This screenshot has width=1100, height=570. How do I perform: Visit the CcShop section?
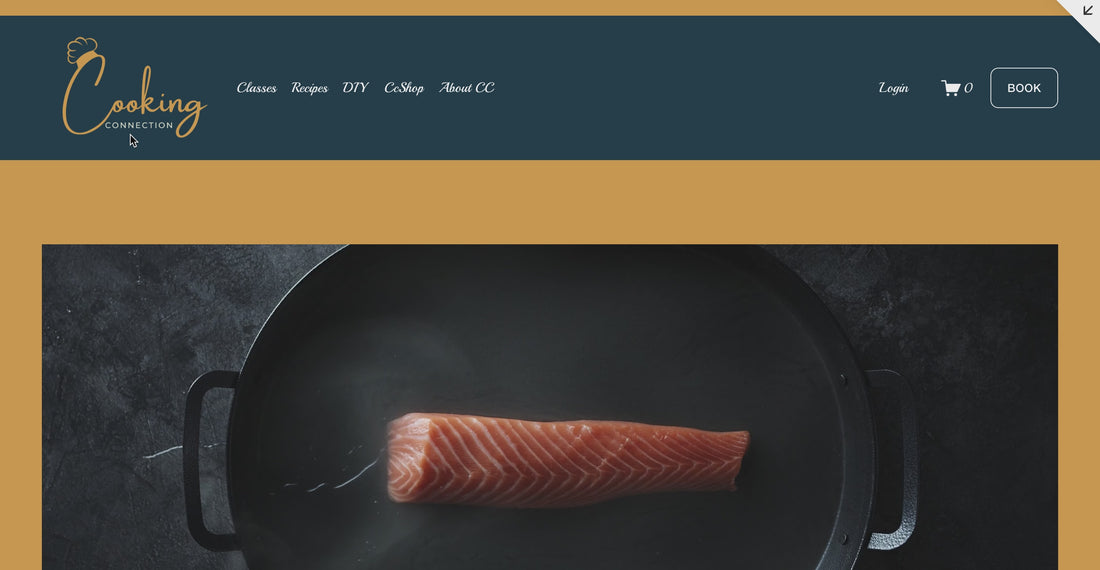(x=404, y=88)
